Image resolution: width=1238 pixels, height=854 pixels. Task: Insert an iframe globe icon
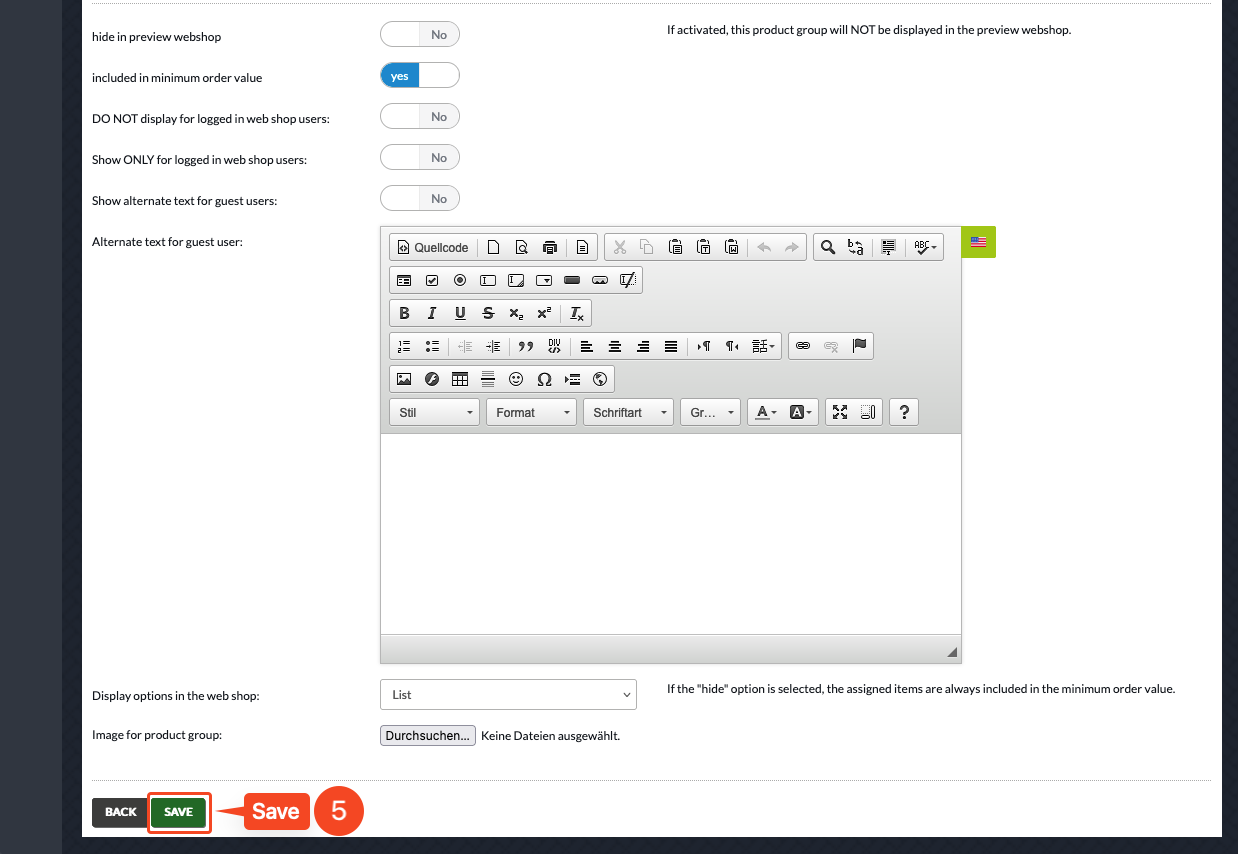(x=600, y=379)
